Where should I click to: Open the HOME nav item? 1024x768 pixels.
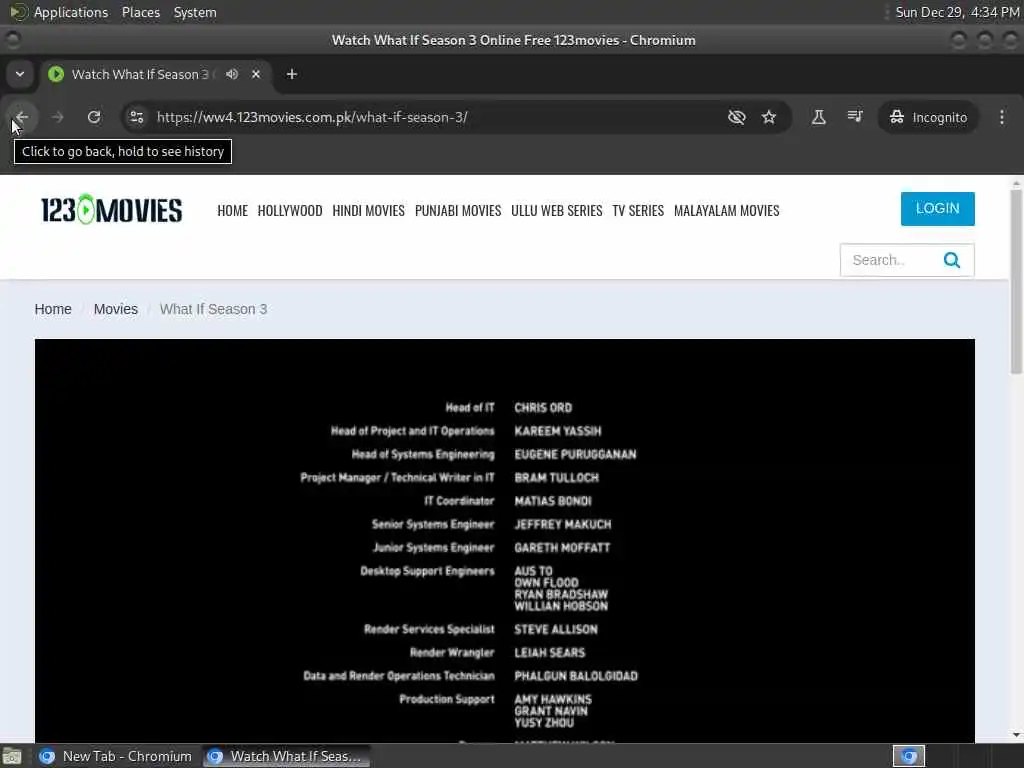[x=232, y=211]
